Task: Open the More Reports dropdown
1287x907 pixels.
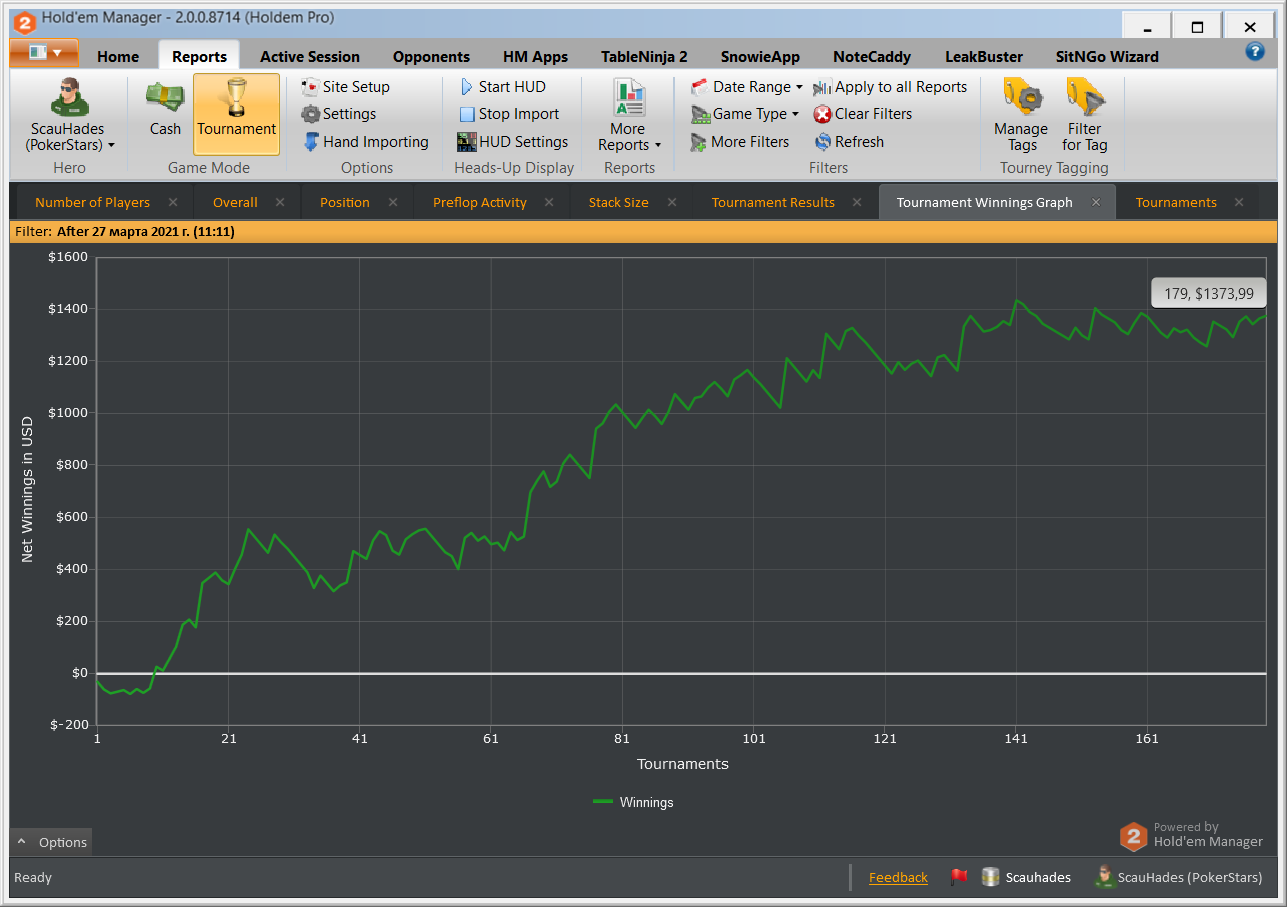Action: click(629, 115)
